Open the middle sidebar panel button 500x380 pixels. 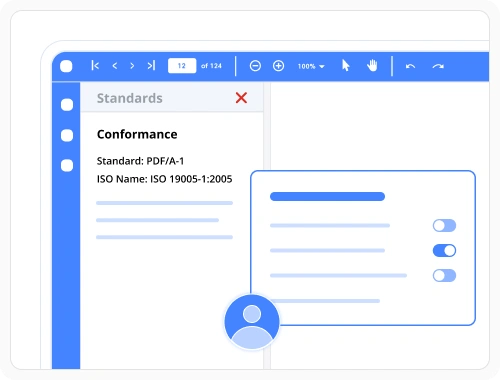point(67,135)
